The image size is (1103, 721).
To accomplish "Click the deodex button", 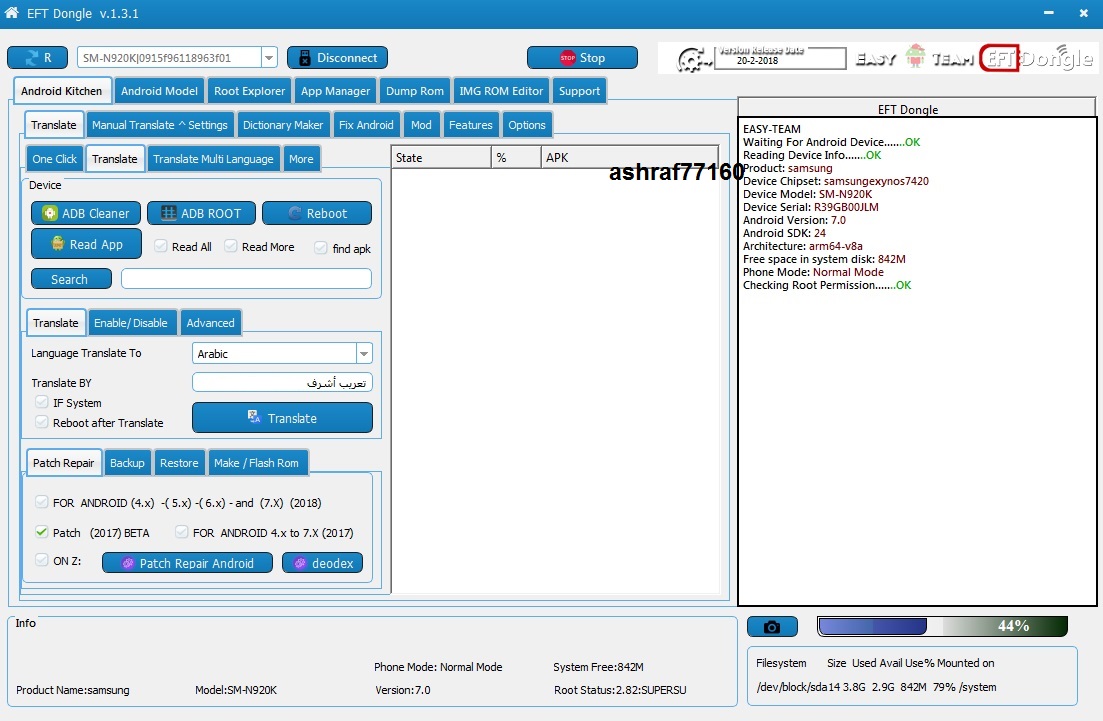I will [x=322, y=563].
